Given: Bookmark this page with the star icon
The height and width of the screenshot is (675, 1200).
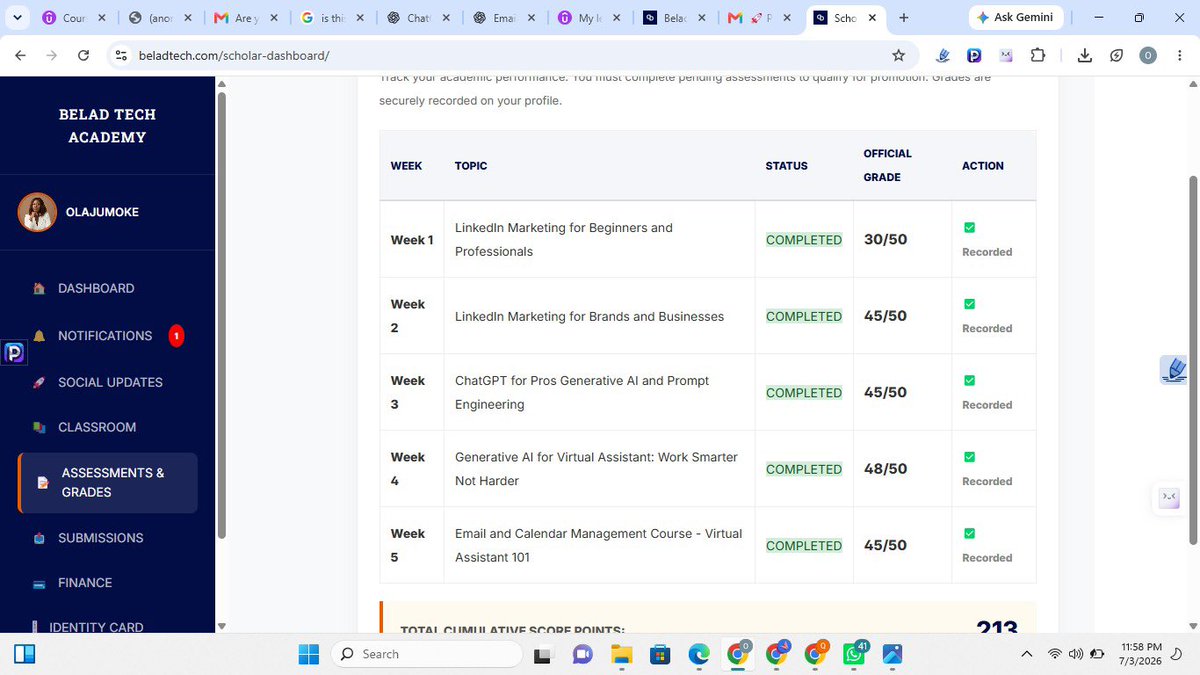Looking at the screenshot, I should pos(898,56).
